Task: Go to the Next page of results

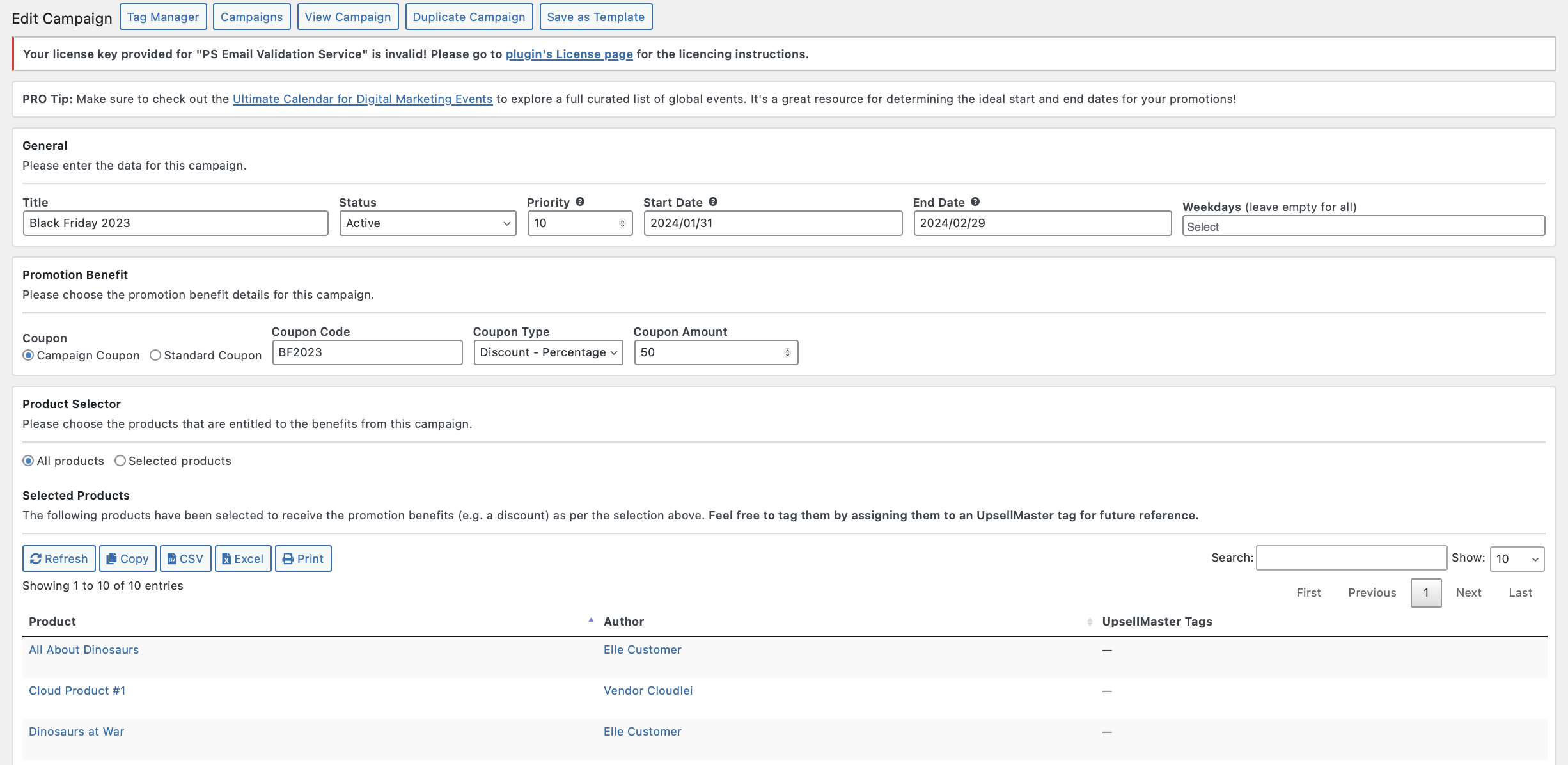Action: click(x=1468, y=593)
